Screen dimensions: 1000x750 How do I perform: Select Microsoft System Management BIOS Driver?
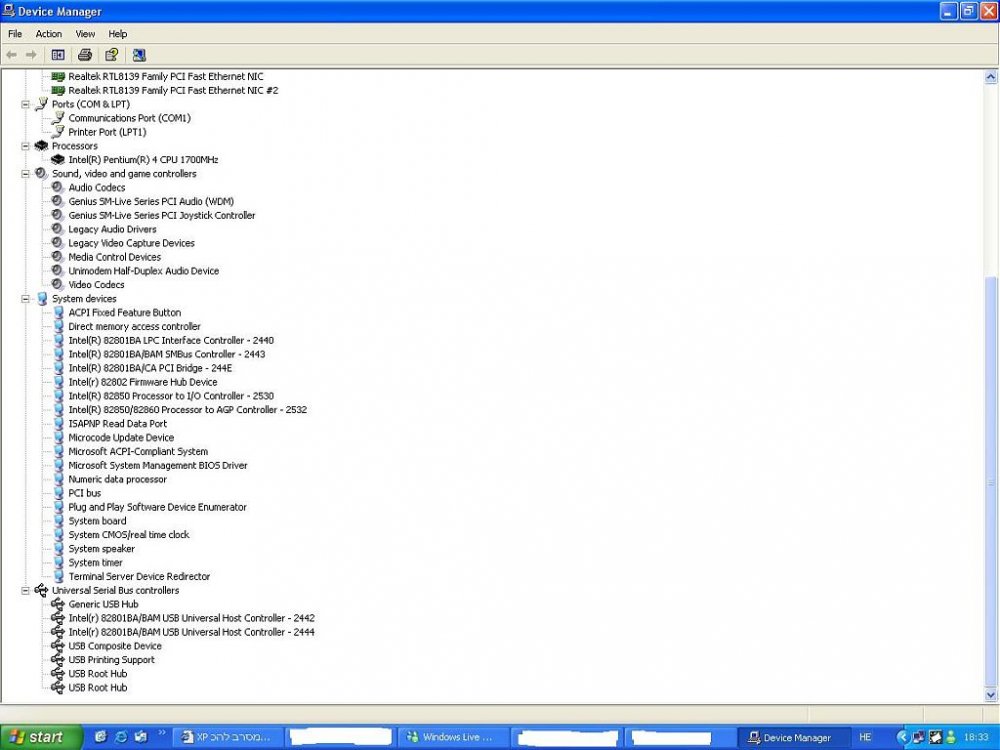click(158, 466)
